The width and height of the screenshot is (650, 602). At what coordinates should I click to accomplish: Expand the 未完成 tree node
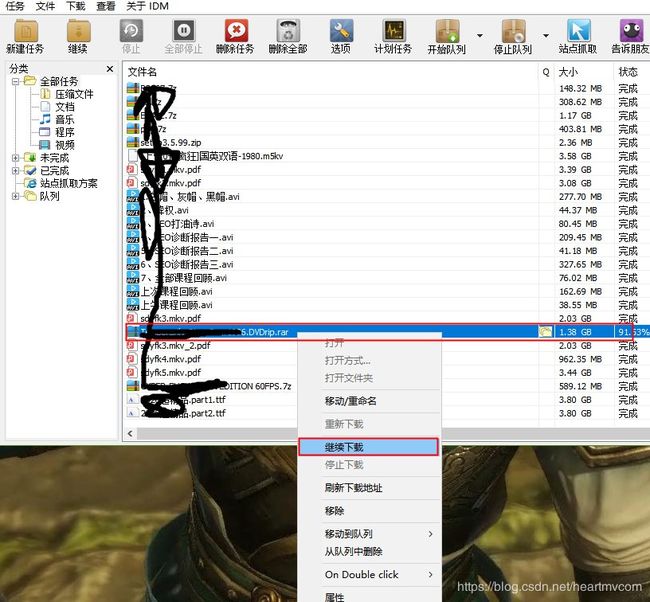pos(15,158)
